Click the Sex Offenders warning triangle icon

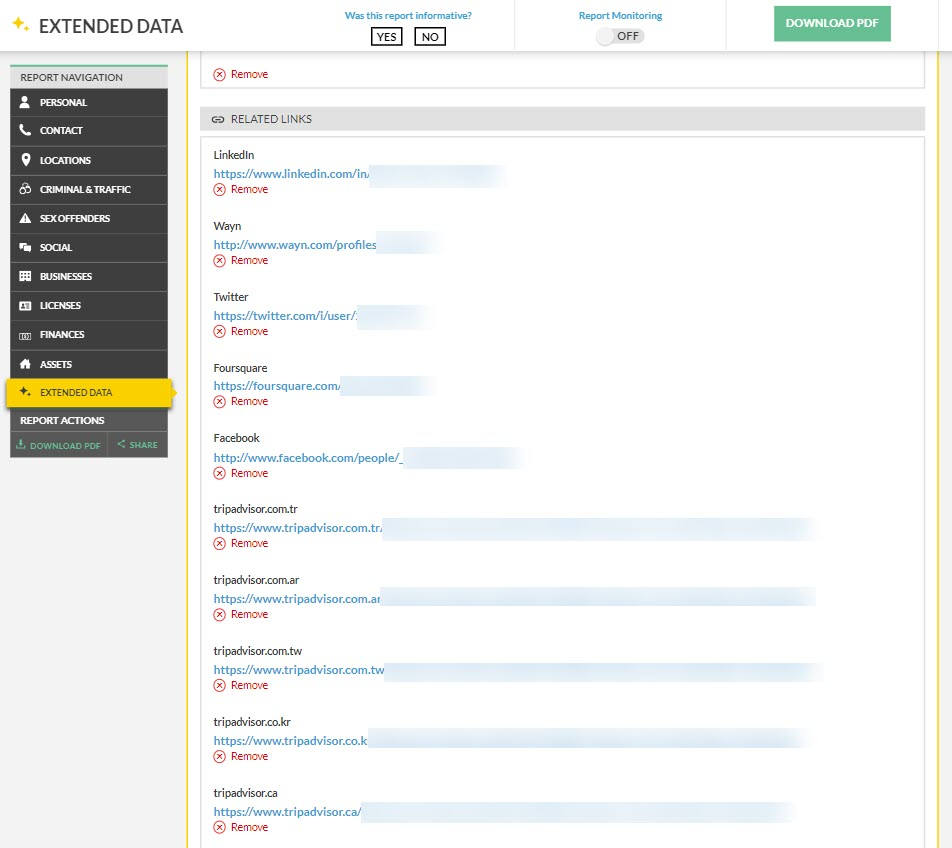(25, 218)
